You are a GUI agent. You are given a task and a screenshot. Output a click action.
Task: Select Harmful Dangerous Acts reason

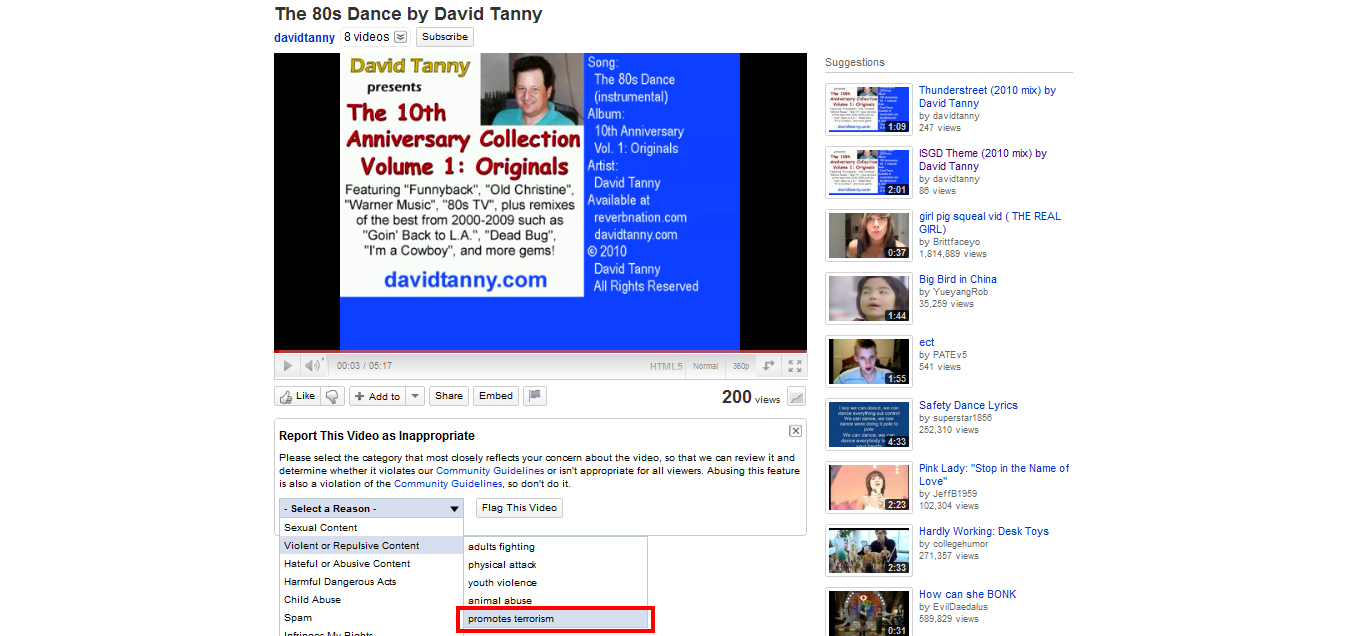click(x=371, y=582)
